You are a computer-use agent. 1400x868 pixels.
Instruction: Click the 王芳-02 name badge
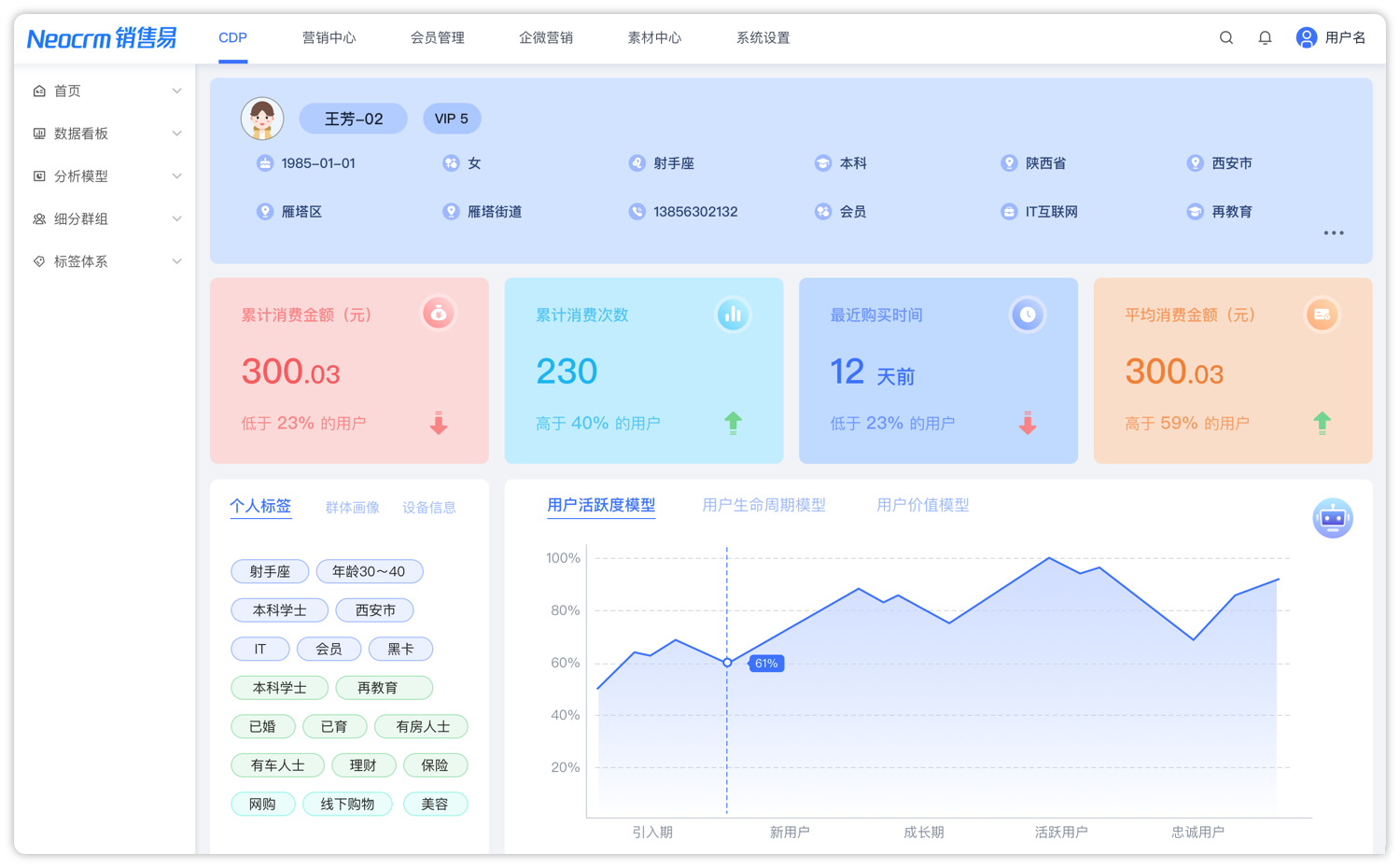(x=353, y=119)
